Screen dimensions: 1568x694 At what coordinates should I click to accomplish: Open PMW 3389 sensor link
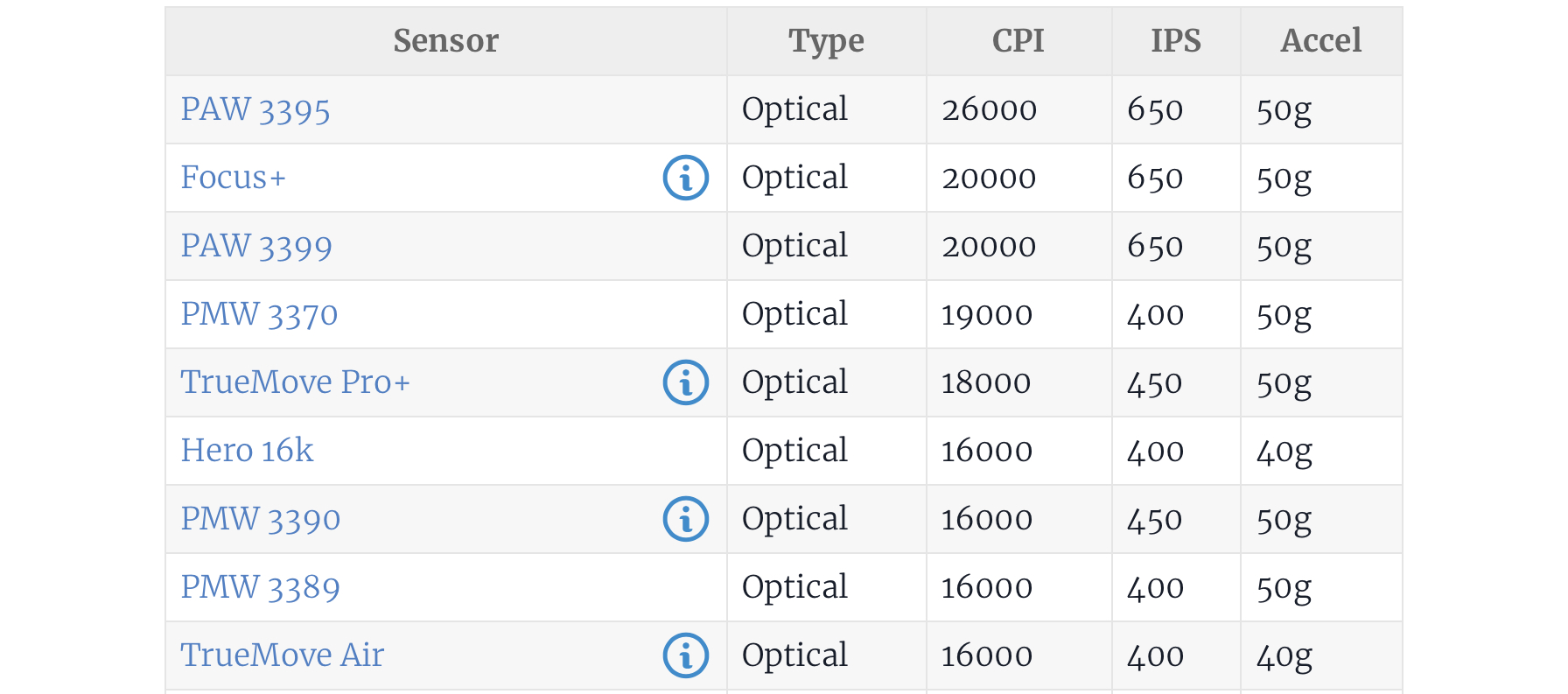(260, 588)
